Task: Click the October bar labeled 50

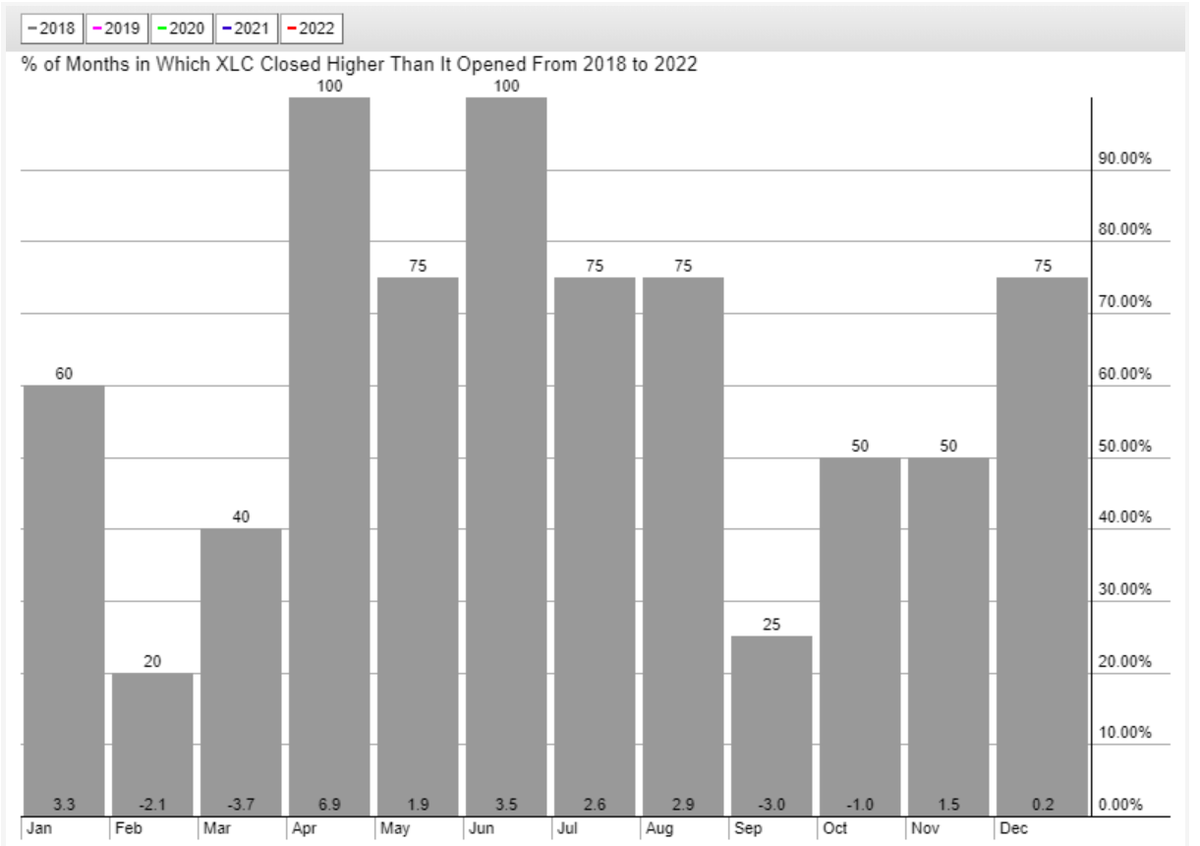Action: (860, 637)
